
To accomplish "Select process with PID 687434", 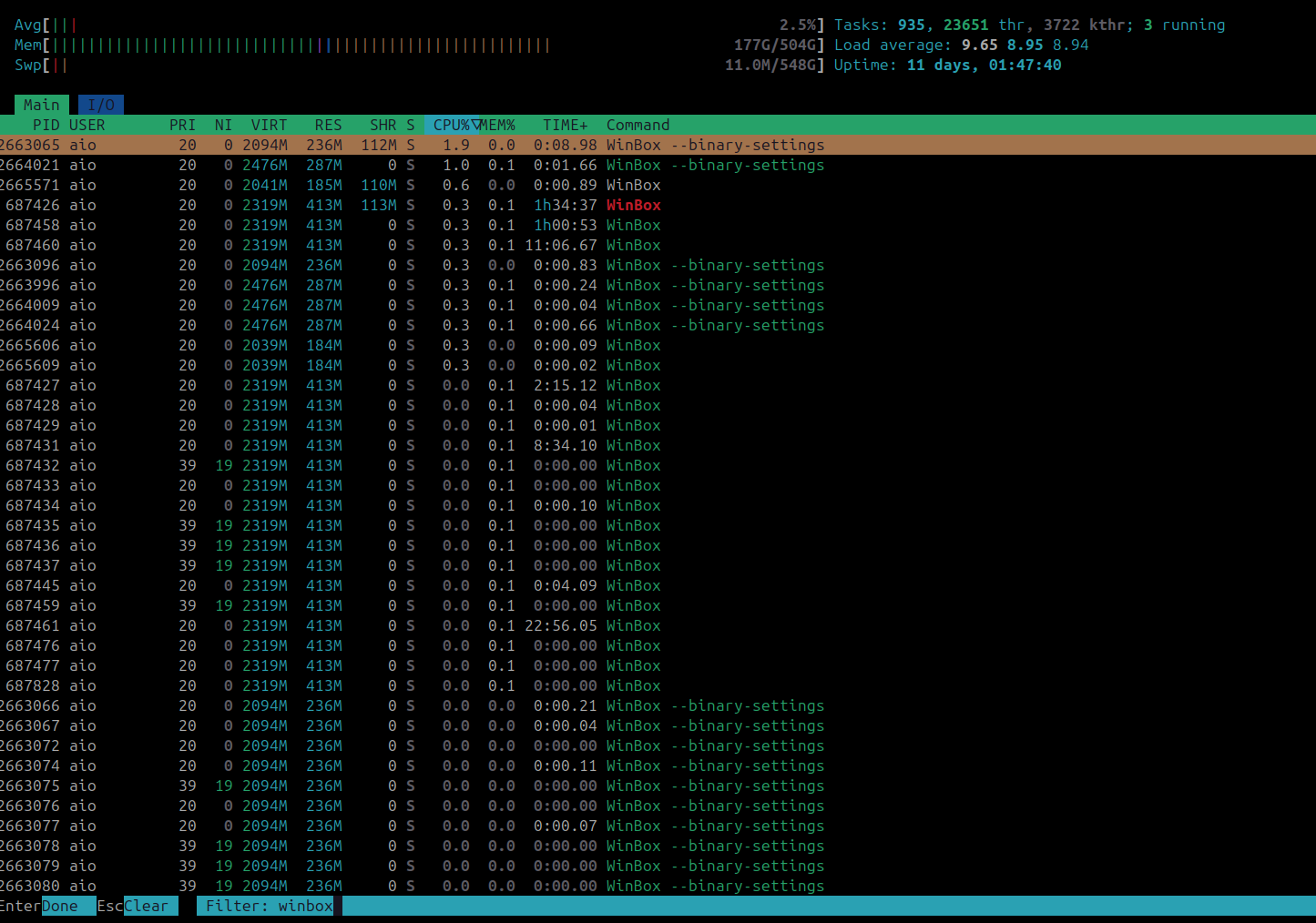I will click(658, 505).
